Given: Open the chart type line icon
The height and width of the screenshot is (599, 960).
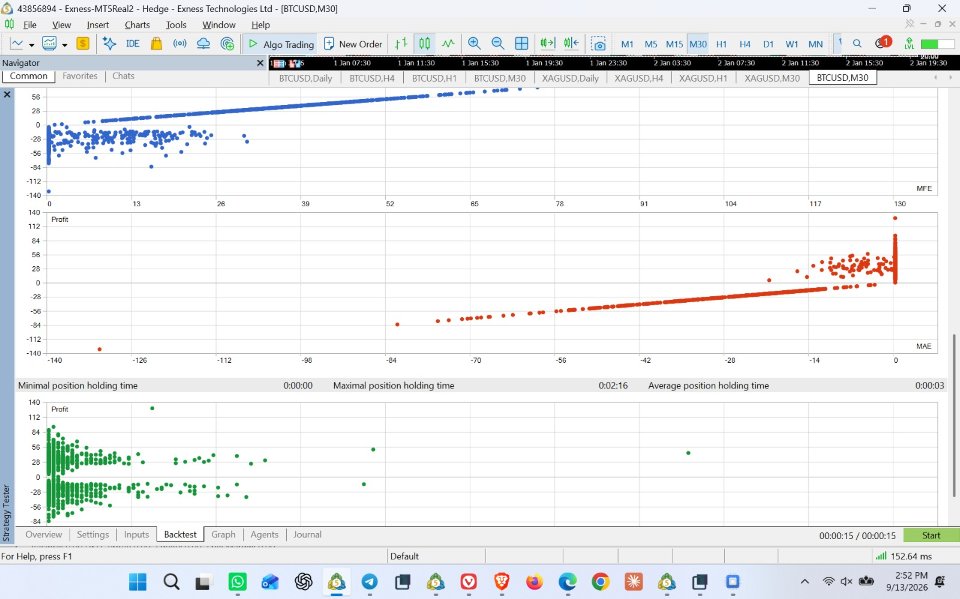Looking at the screenshot, I should click(17, 44).
